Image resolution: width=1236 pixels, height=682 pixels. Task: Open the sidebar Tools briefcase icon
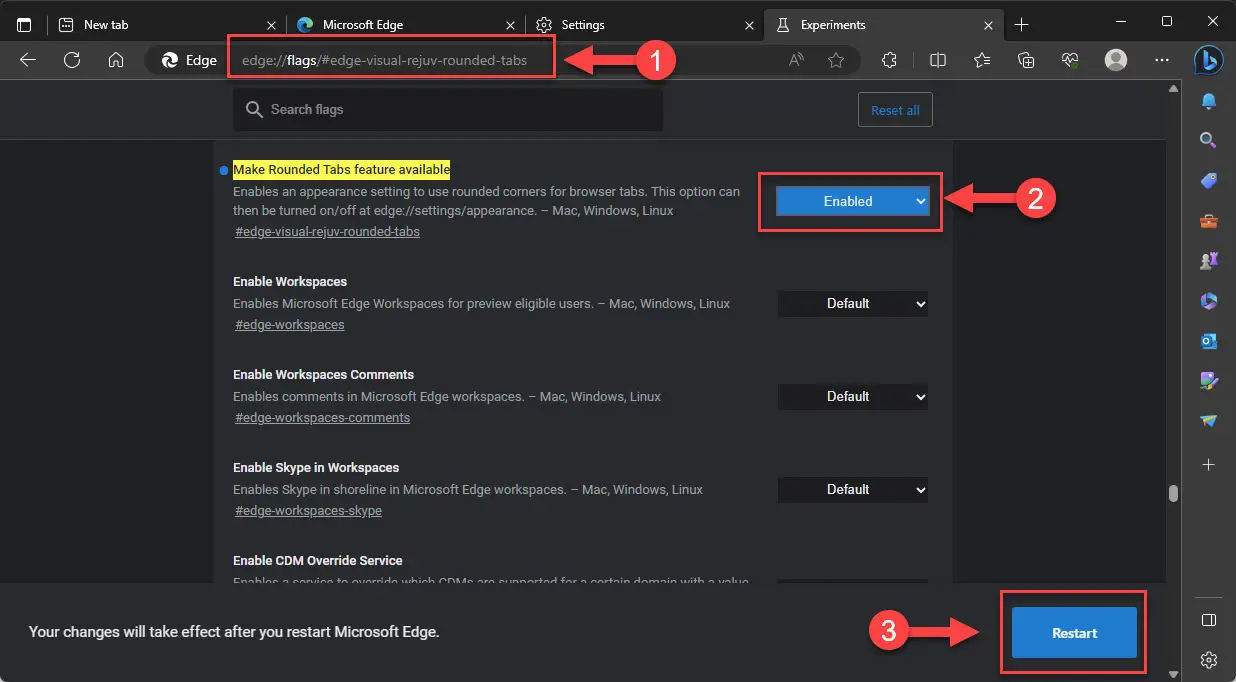(1209, 221)
